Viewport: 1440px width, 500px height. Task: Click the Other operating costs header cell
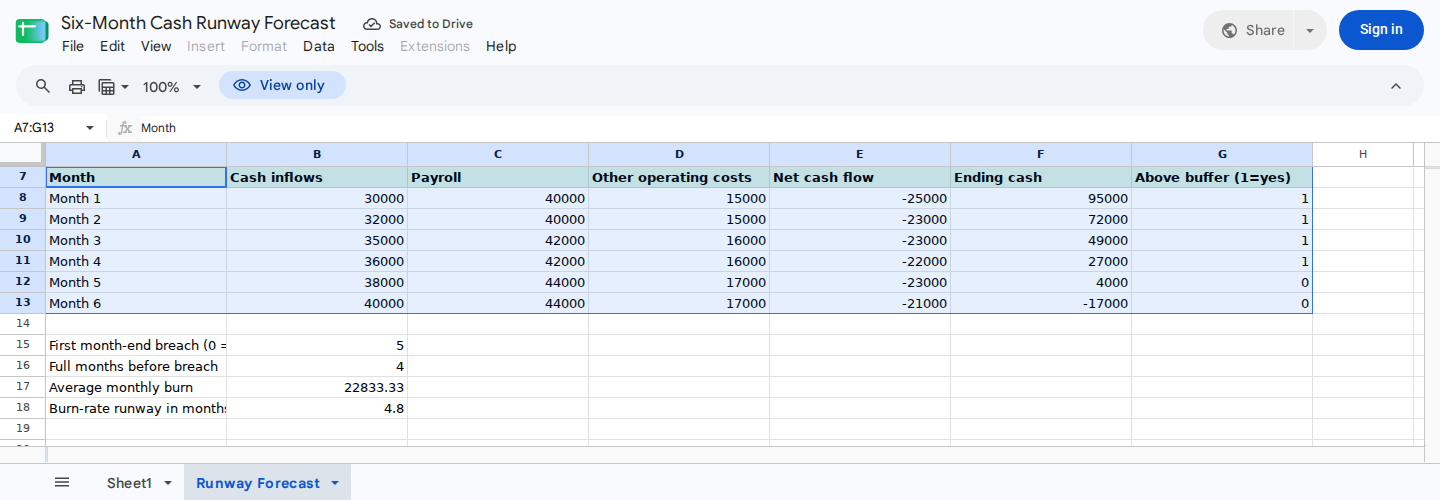(x=679, y=177)
